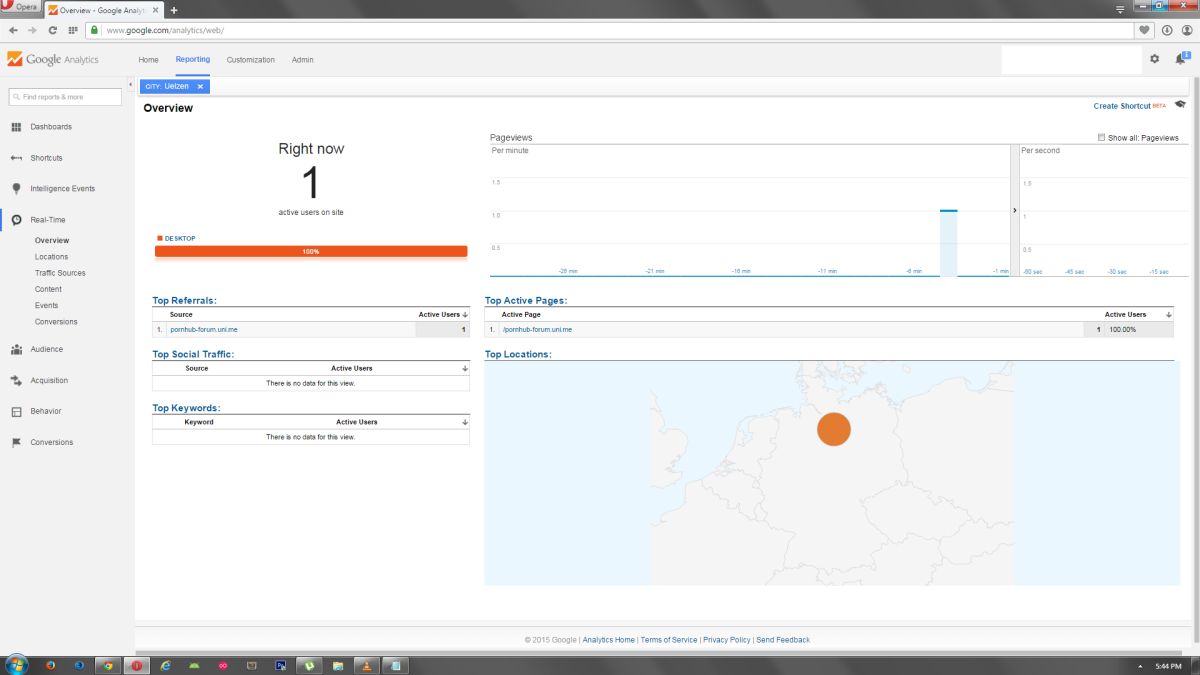Open Photoshop from the taskbar
This screenshot has height=675, width=1200.
(281, 665)
